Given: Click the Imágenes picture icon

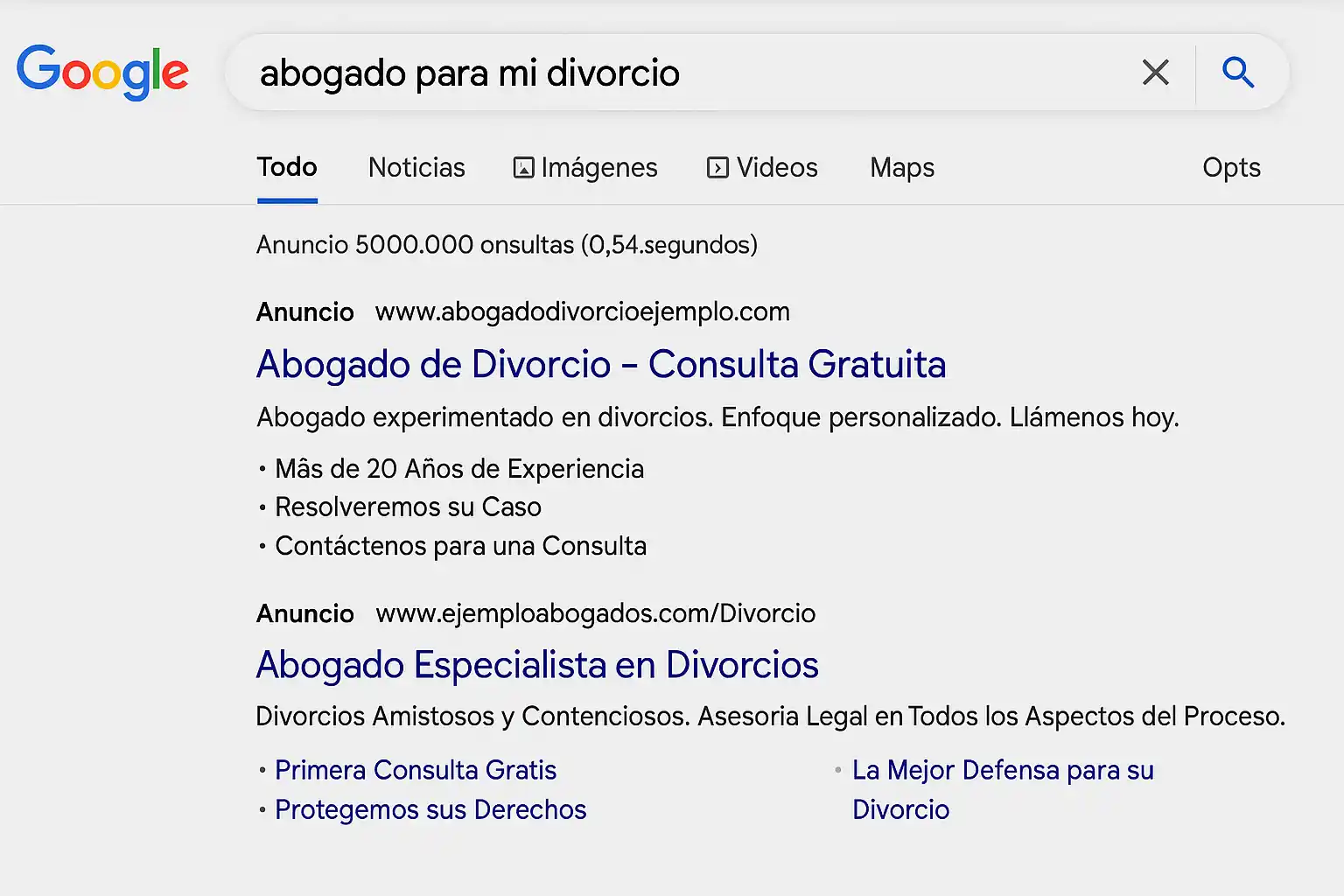Looking at the screenshot, I should pos(523,167).
